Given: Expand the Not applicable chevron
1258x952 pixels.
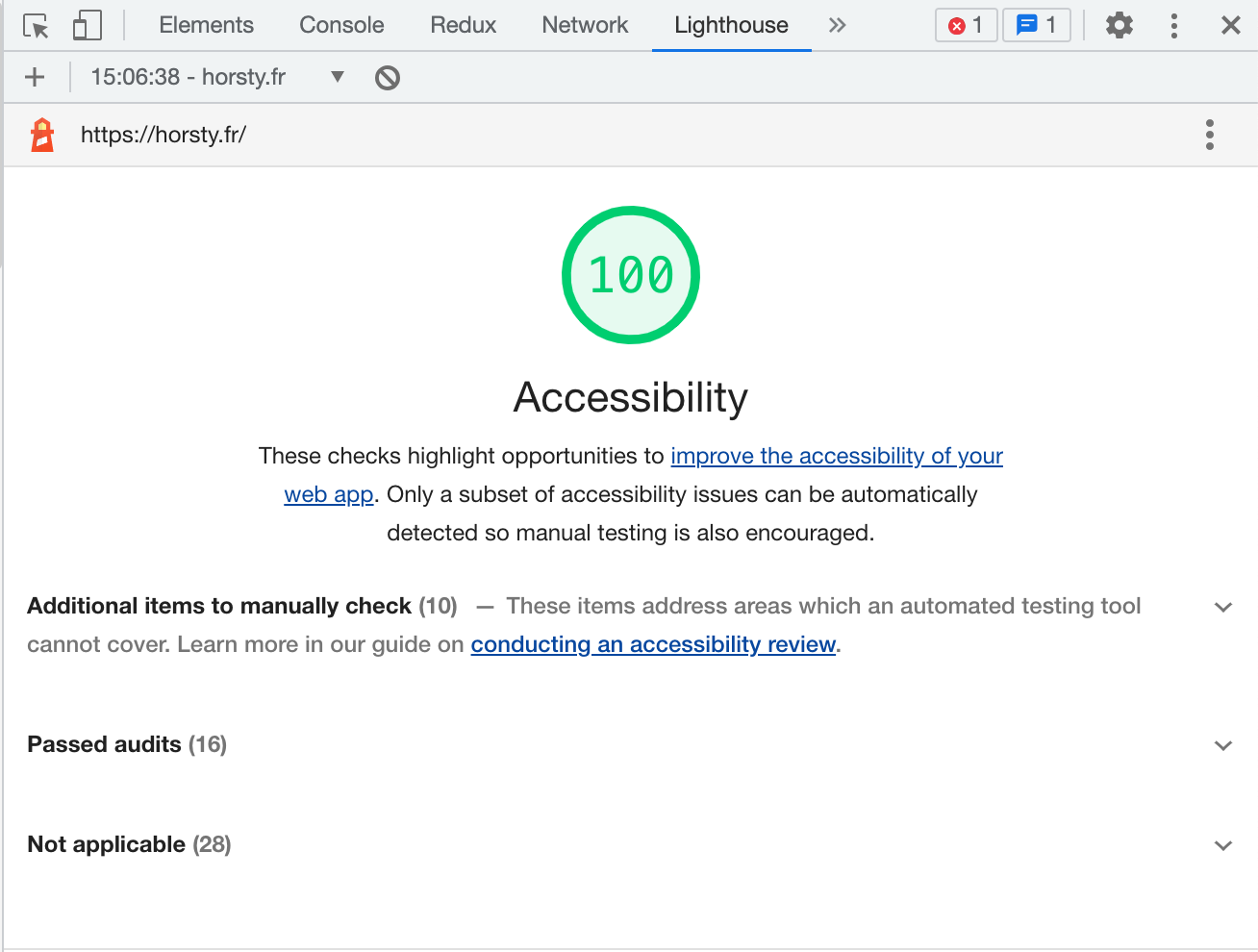Looking at the screenshot, I should (1223, 845).
